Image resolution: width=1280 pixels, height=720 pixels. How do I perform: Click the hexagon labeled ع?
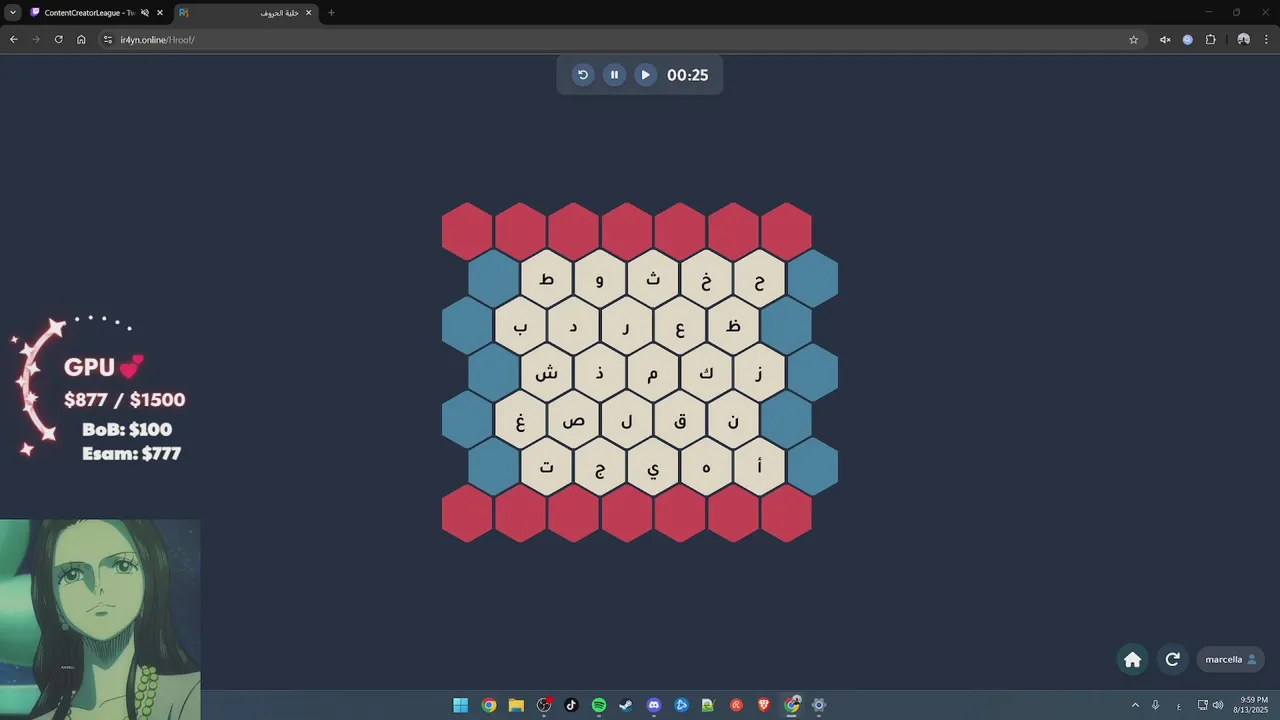click(679, 326)
